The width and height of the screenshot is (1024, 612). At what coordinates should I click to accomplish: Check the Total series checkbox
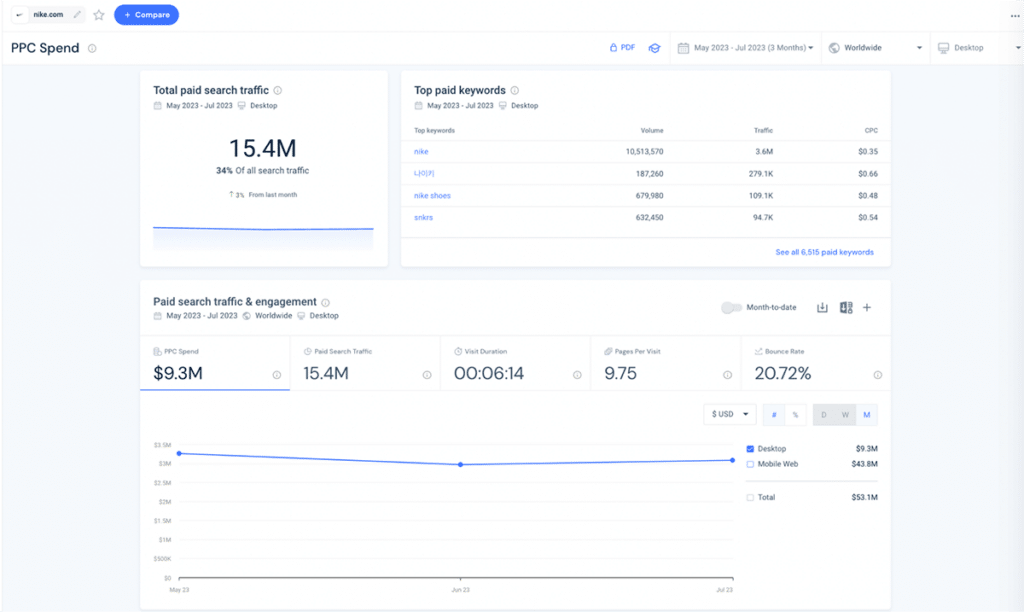click(750, 498)
